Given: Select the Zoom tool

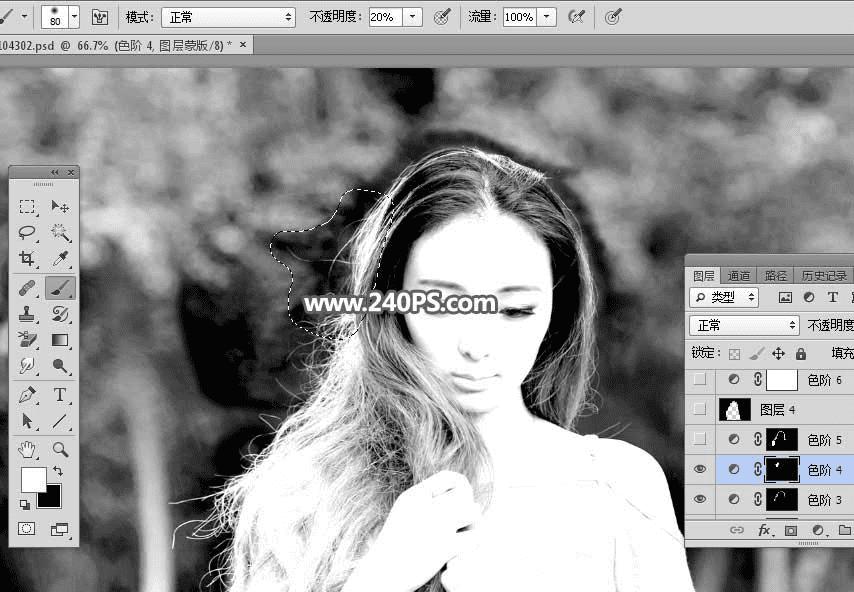Looking at the screenshot, I should [60, 449].
